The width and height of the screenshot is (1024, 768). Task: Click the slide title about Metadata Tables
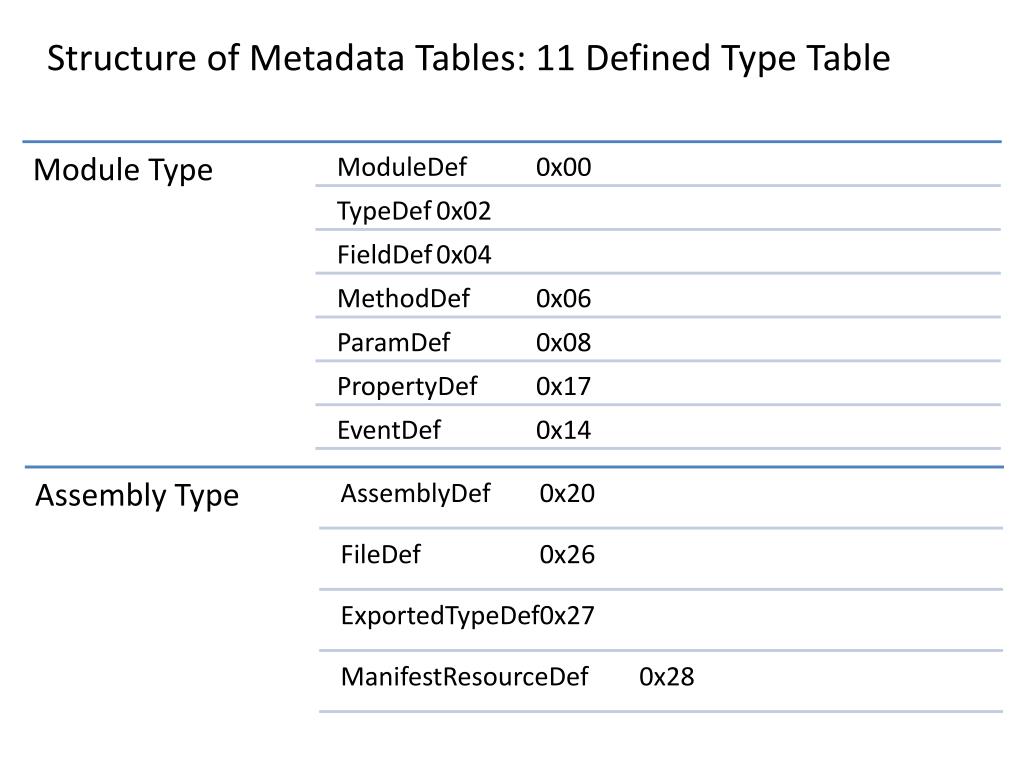click(468, 59)
